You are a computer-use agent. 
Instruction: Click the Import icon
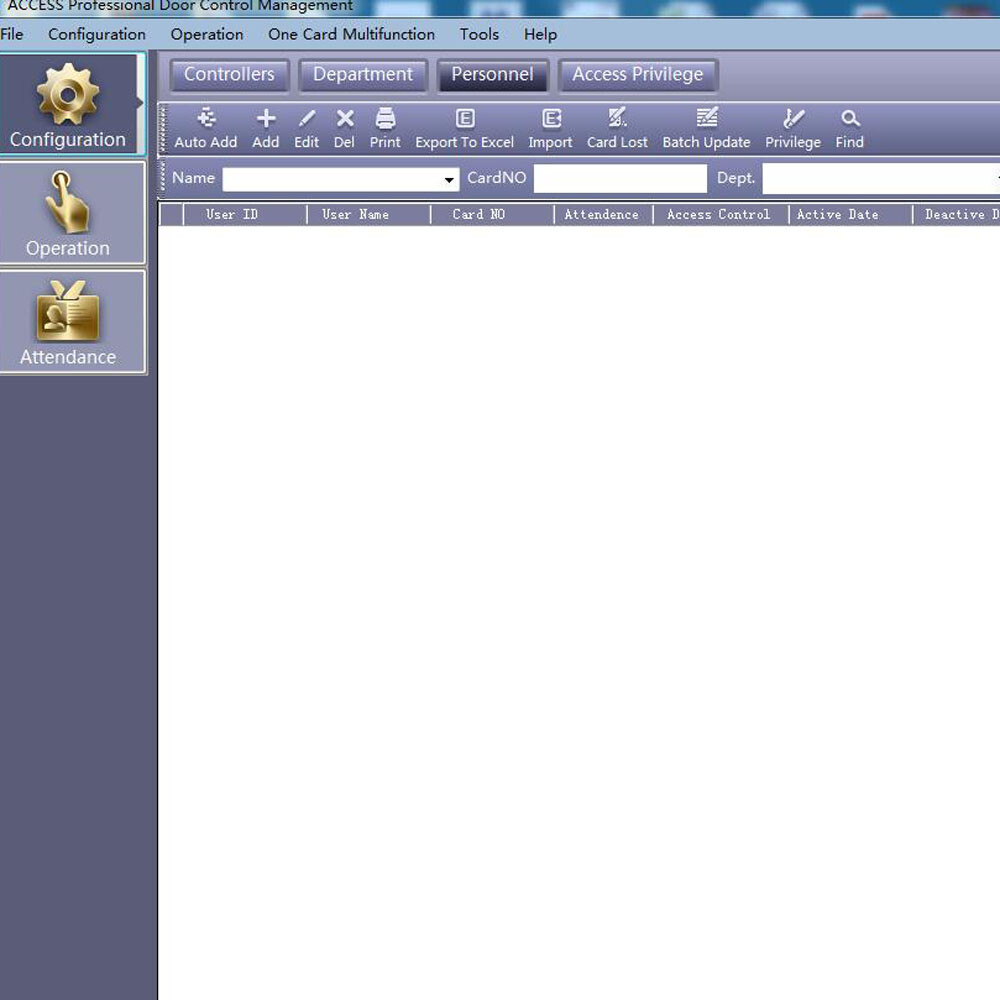pyautogui.click(x=551, y=119)
